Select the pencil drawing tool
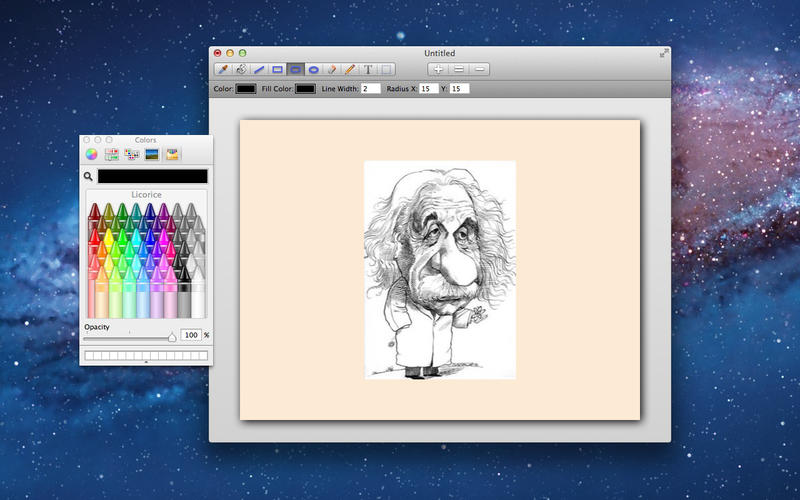This screenshot has width=800, height=500. point(349,69)
